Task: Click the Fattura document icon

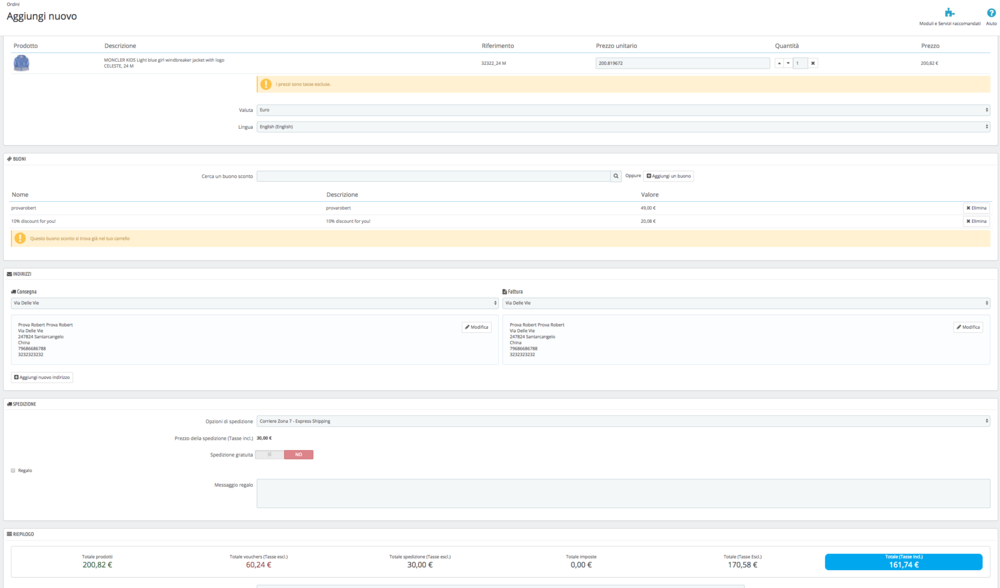Action: point(504,291)
